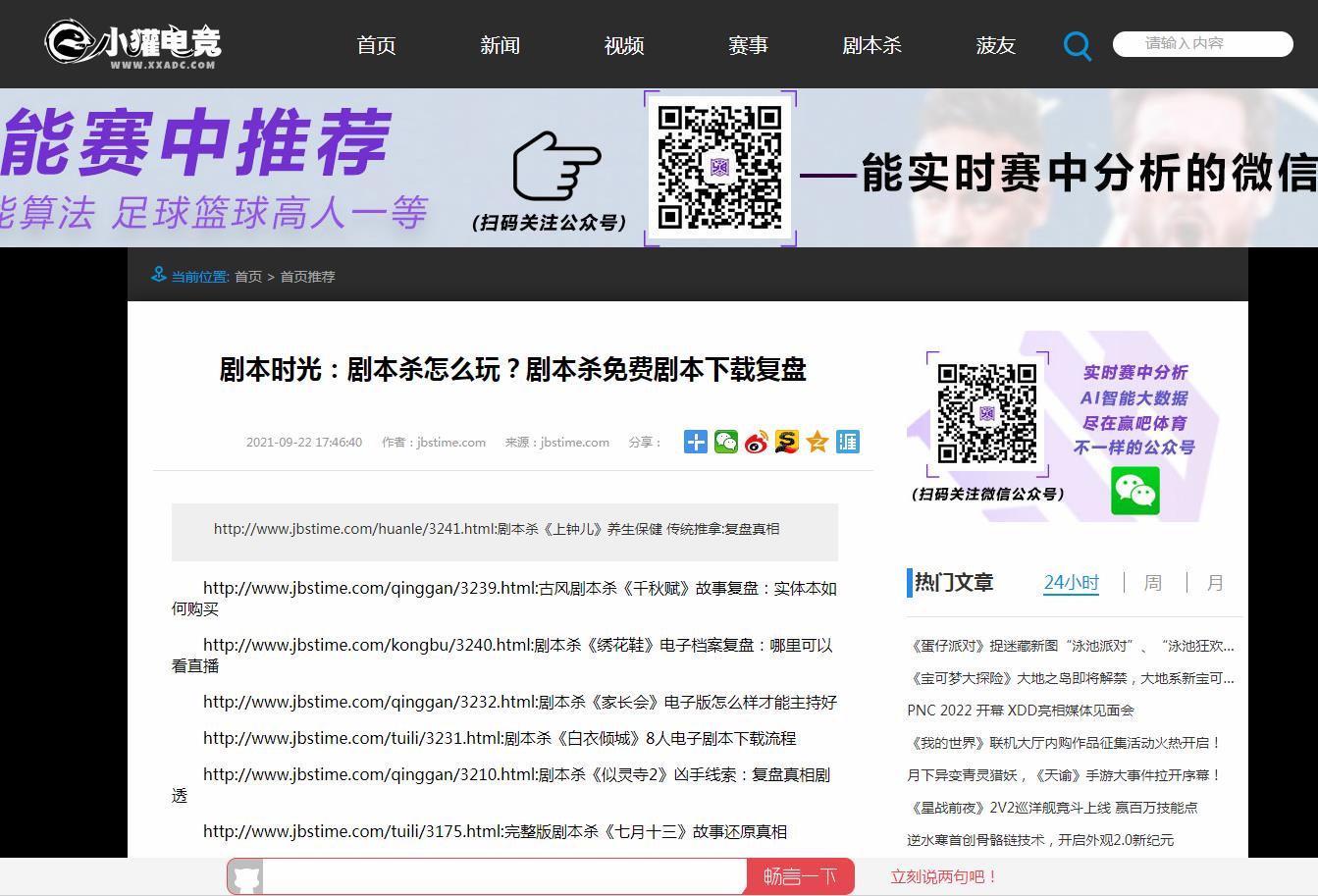
Task: Open the 首页 nav menu
Action: (376, 45)
